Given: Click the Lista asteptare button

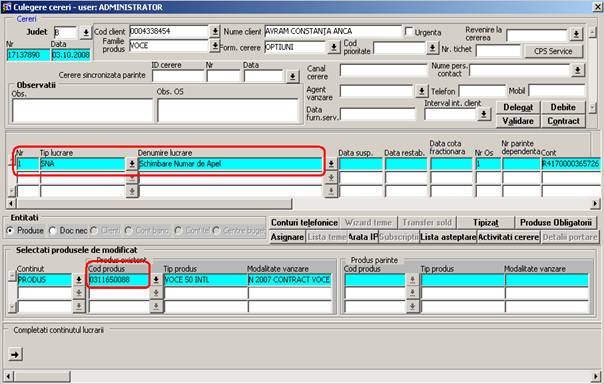Looking at the screenshot, I should click(x=448, y=237).
